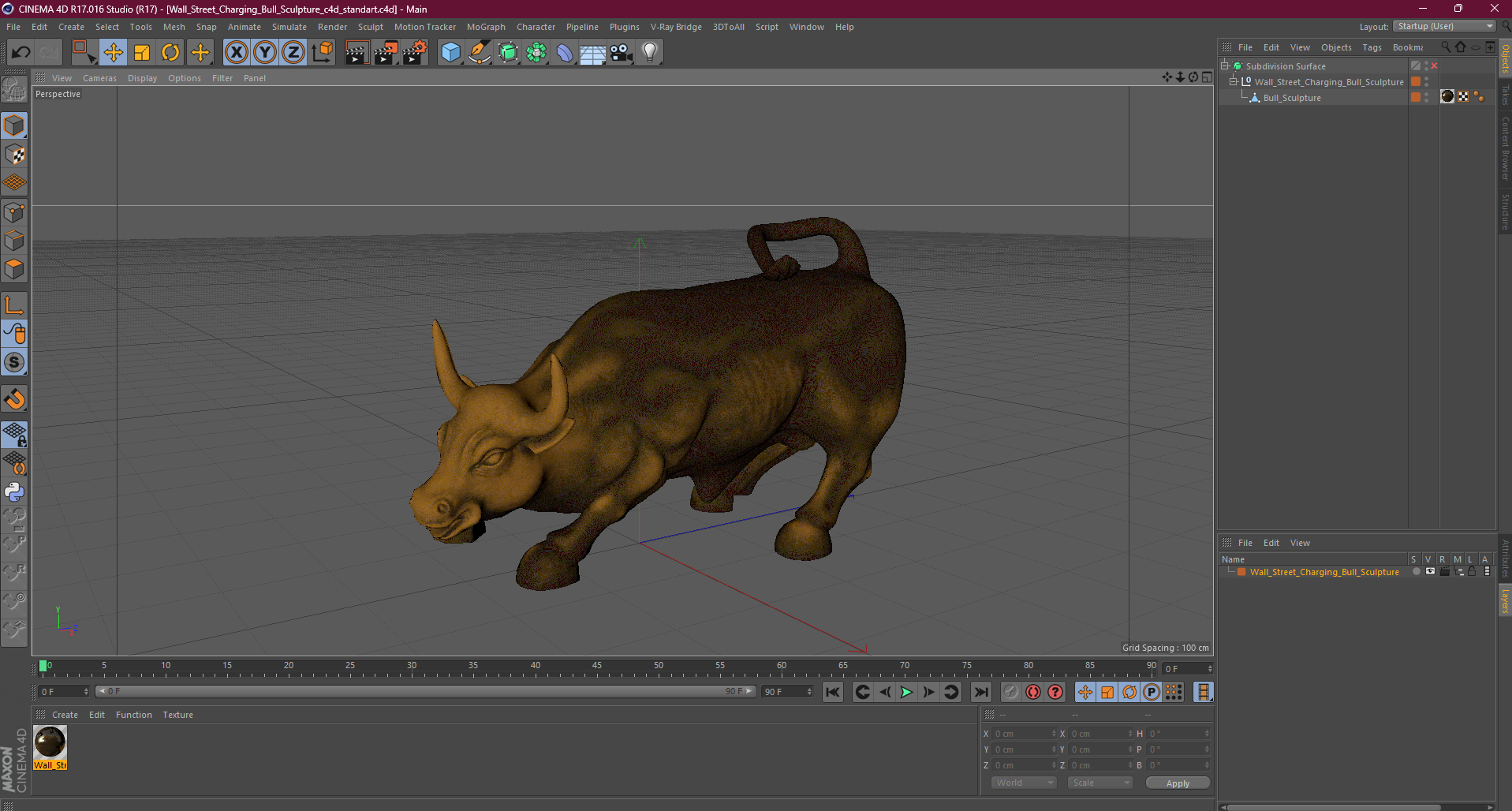This screenshot has height=811, width=1512.
Task: Open the deformer objects icon
Action: [x=565, y=53]
